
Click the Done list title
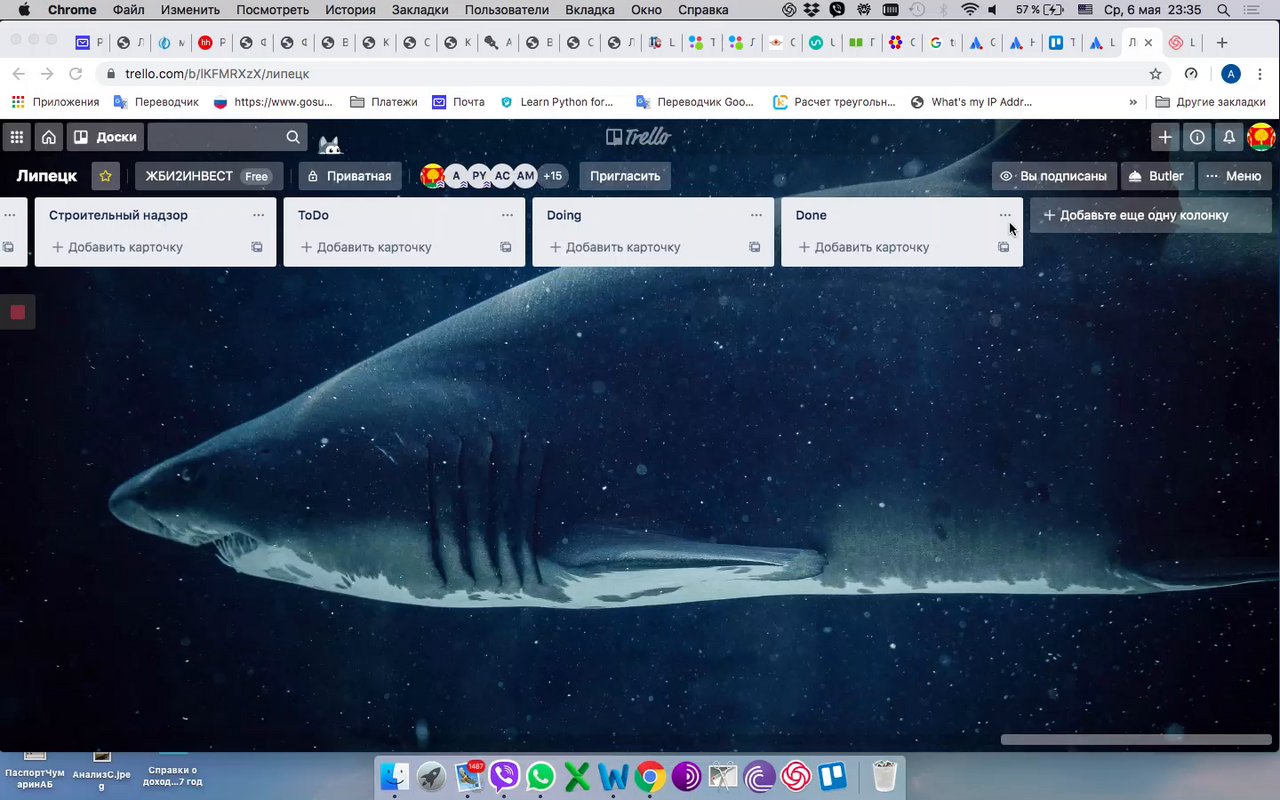click(811, 215)
